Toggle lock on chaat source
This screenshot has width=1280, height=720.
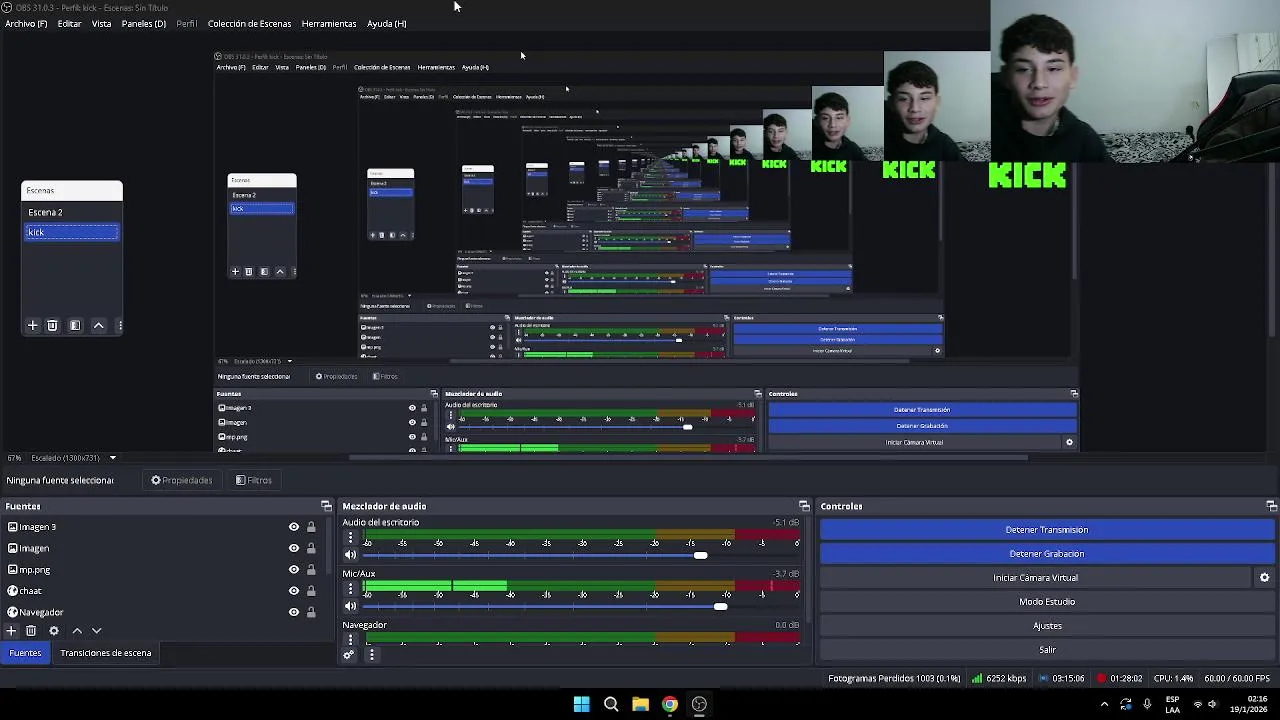pyautogui.click(x=311, y=591)
